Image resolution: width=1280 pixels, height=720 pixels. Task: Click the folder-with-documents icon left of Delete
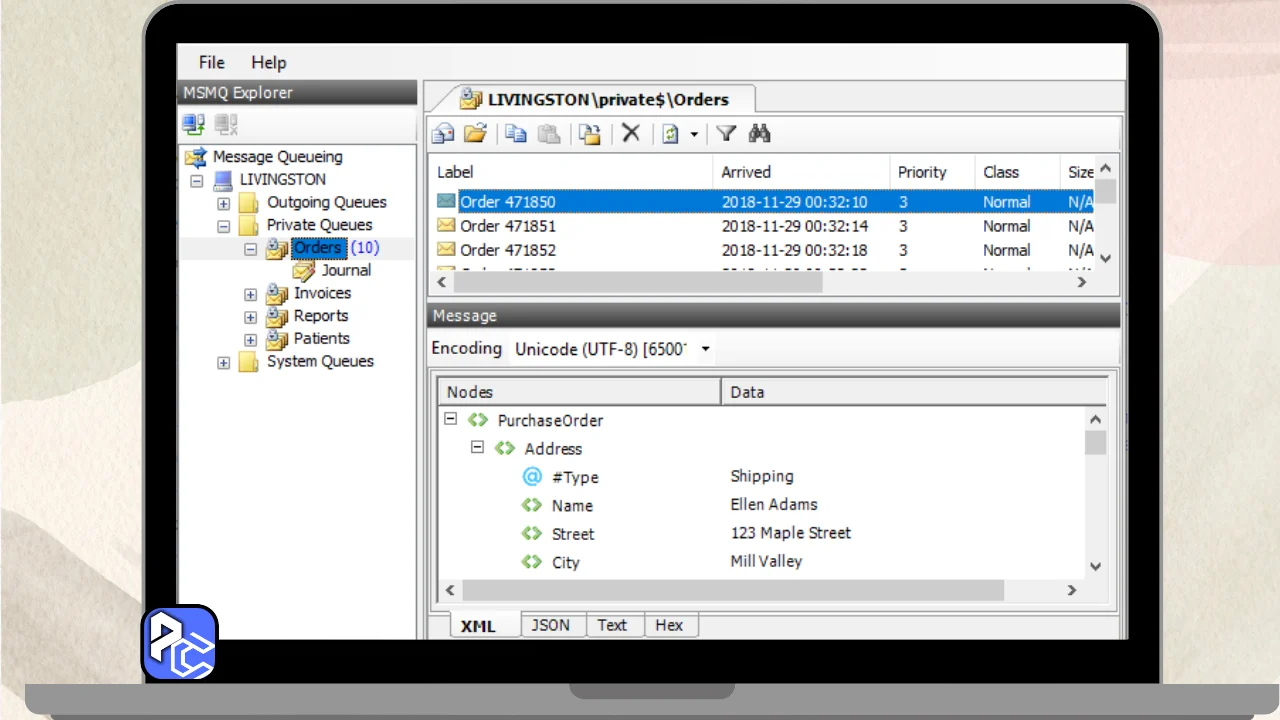point(590,133)
